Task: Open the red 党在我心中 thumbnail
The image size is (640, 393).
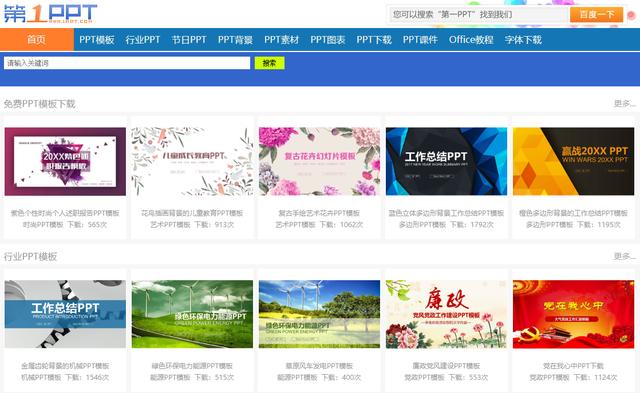Action: coord(573,314)
